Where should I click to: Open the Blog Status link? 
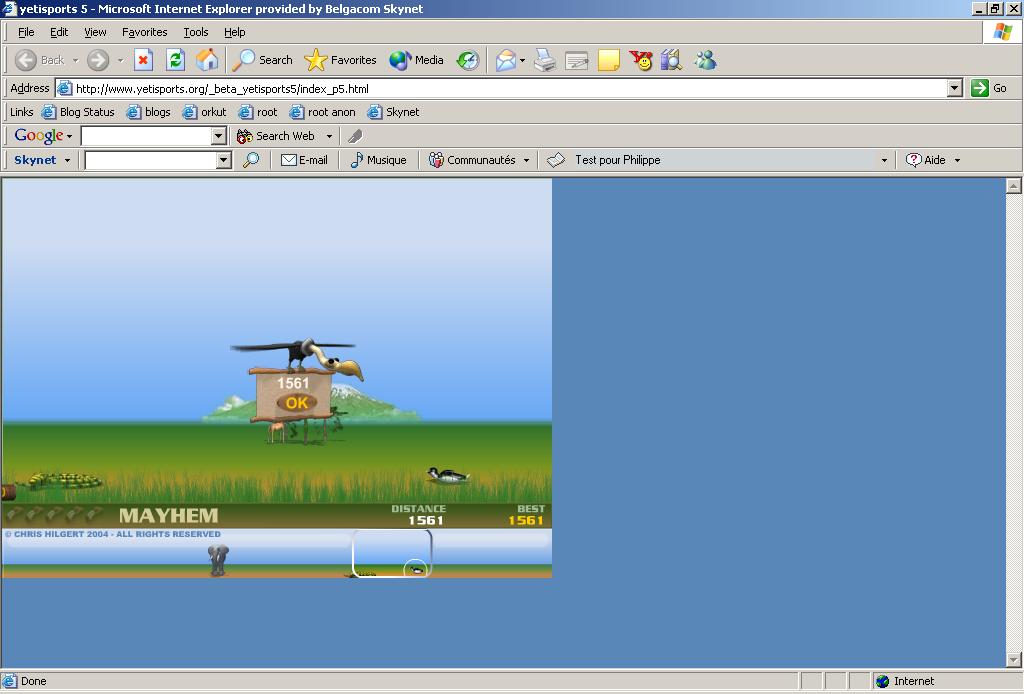coord(78,112)
